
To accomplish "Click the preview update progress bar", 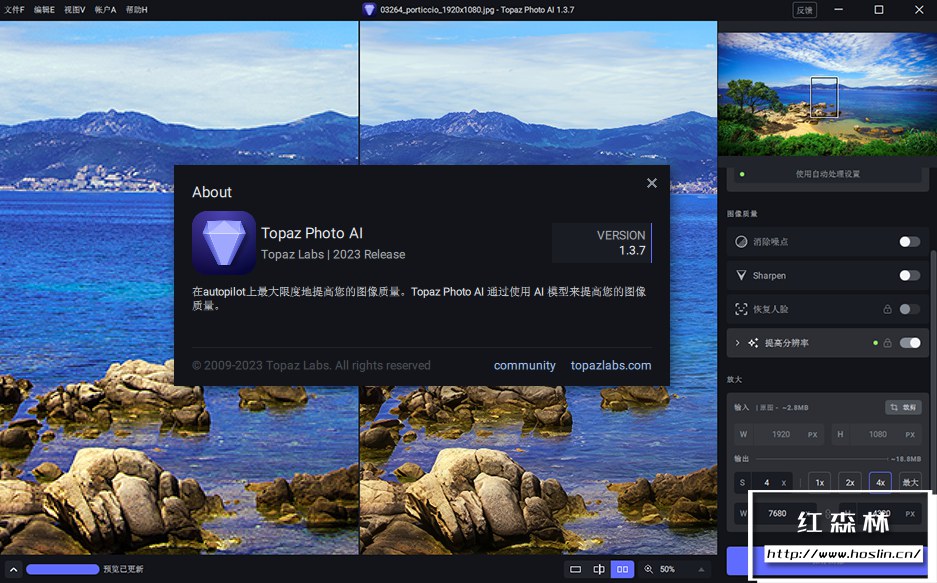I will click(x=63, y=569).
